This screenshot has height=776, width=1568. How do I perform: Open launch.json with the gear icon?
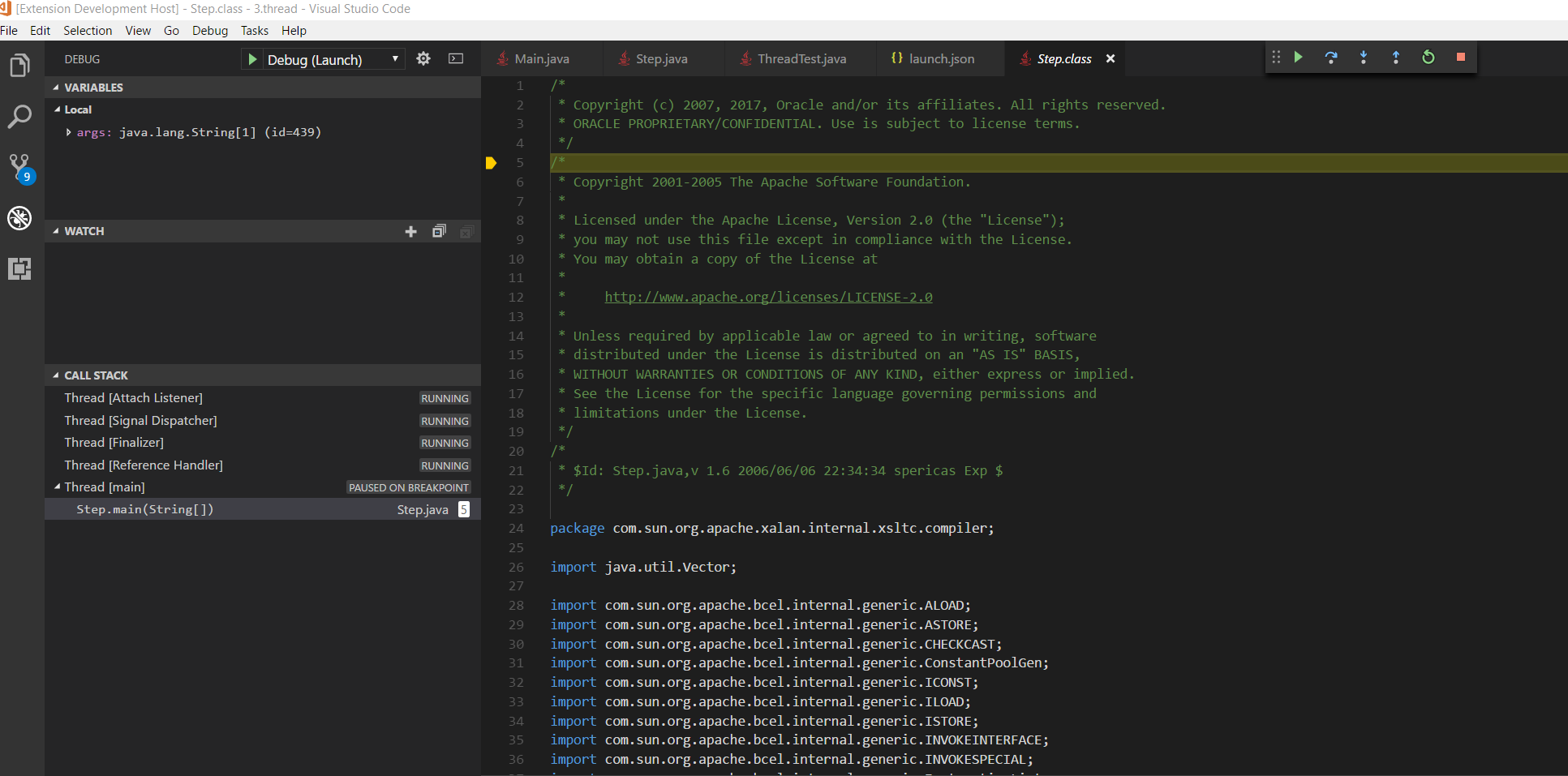click(x=423, y=59)
